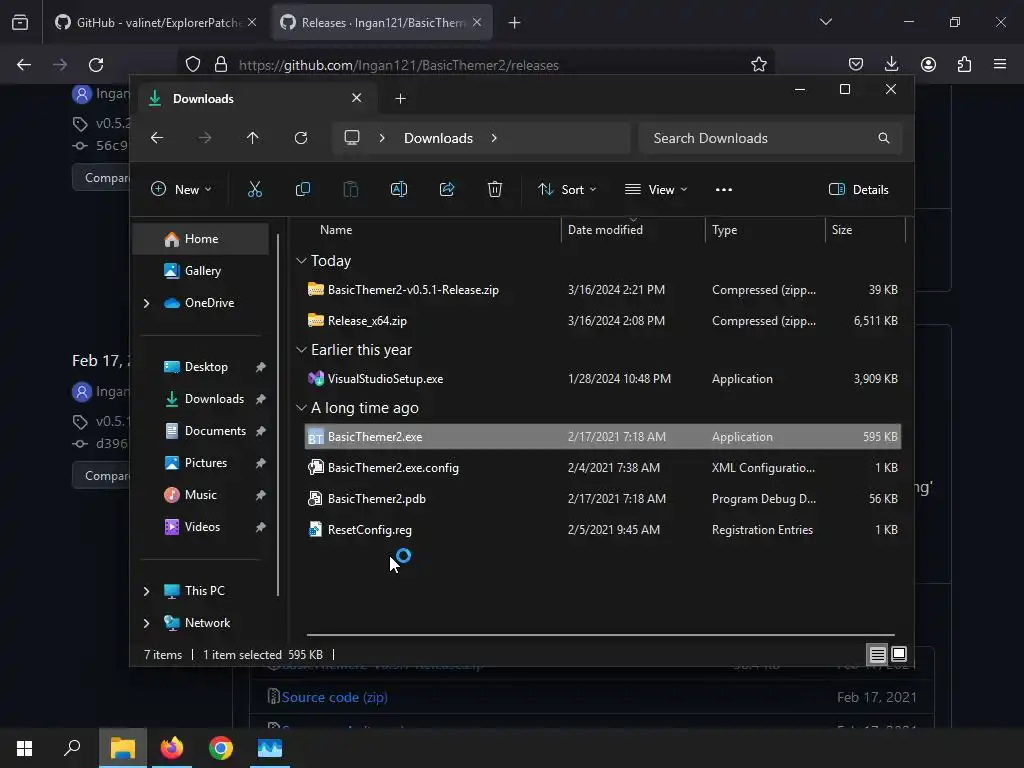Open the See more (three dots) menu
Screen dimensions: 1024x768
click(724, 189)
